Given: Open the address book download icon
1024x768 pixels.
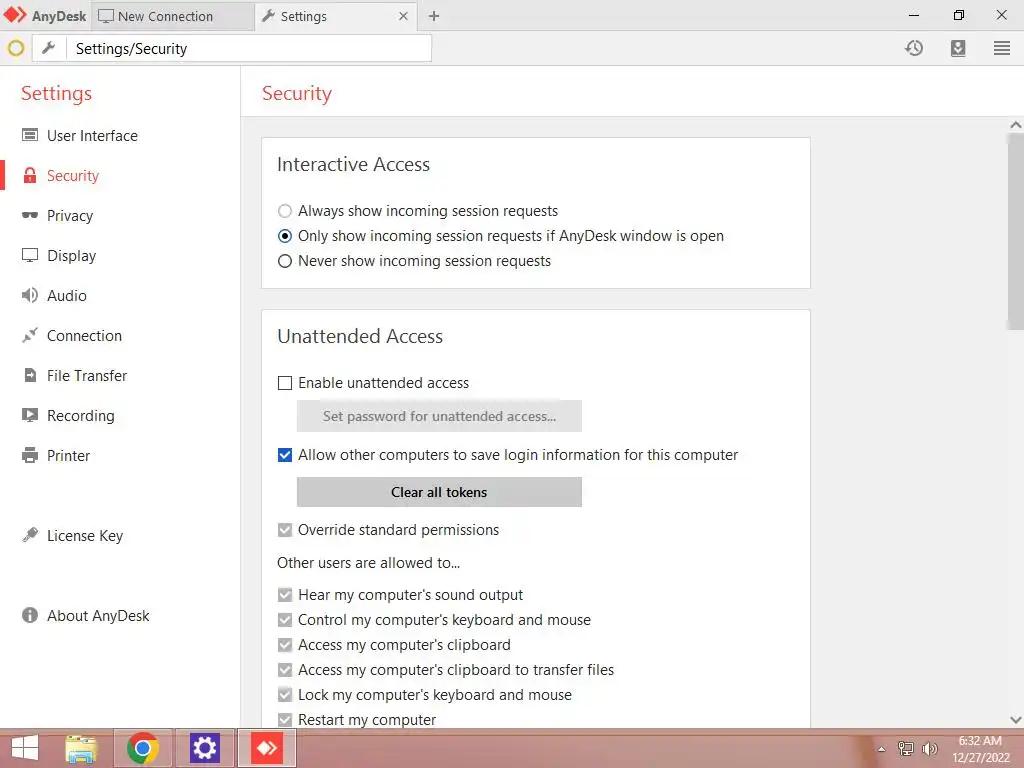Looking at the screenshot, I should pyautogui.click(x=957, y=48).
